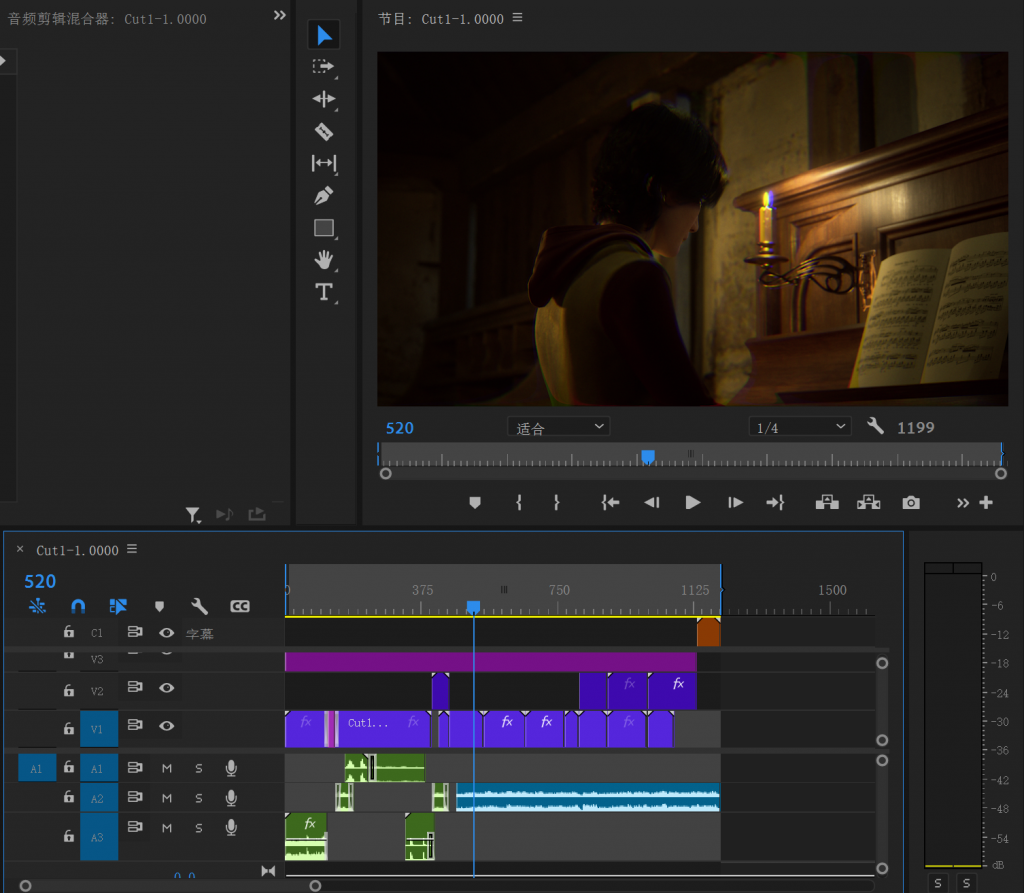The height and width of the screenshot is (893, 1024).
Task: Select the Razor tool
Action: coord(324,131)
